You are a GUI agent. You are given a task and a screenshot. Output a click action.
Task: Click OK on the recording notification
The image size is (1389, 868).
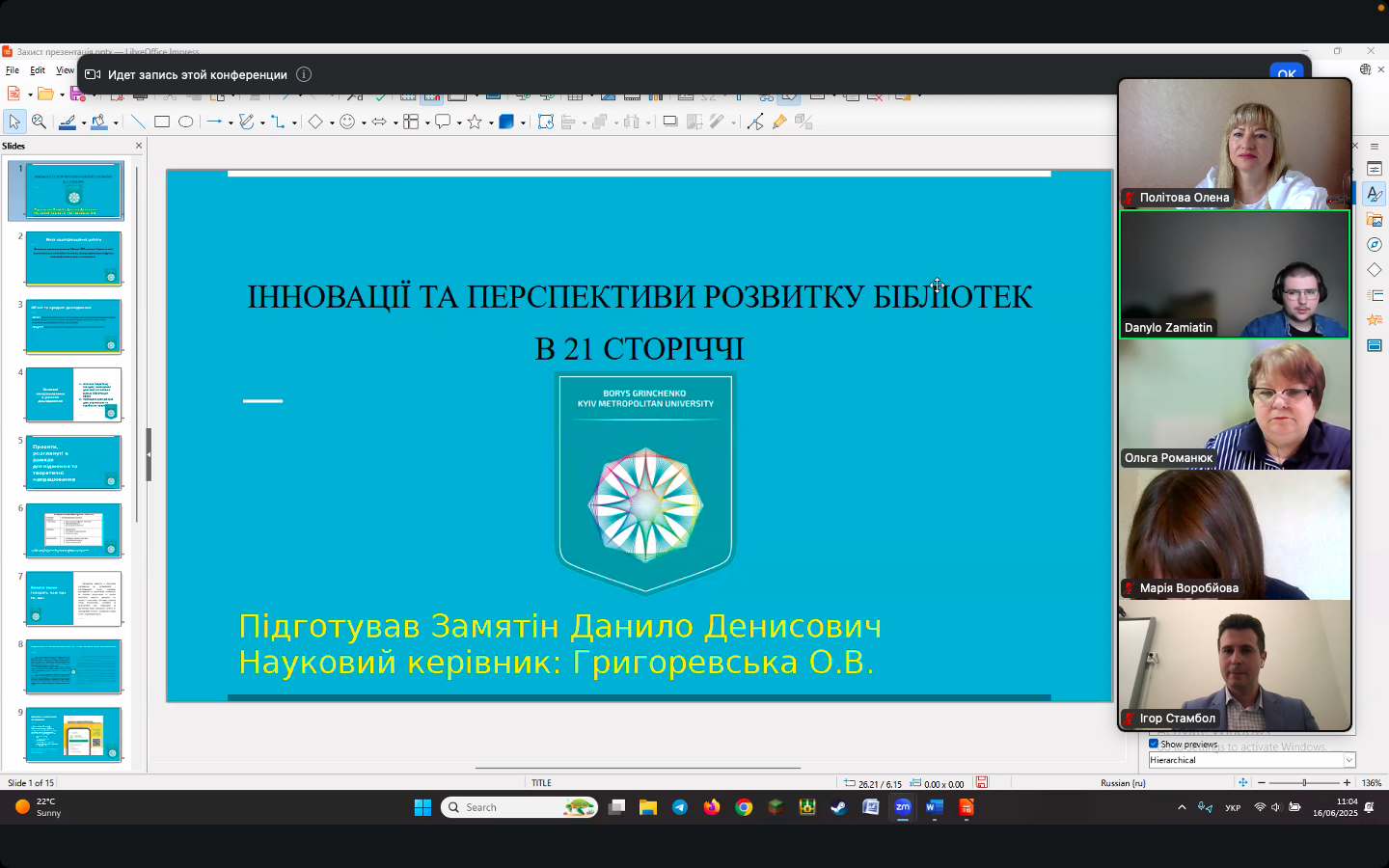(1287, 74)
